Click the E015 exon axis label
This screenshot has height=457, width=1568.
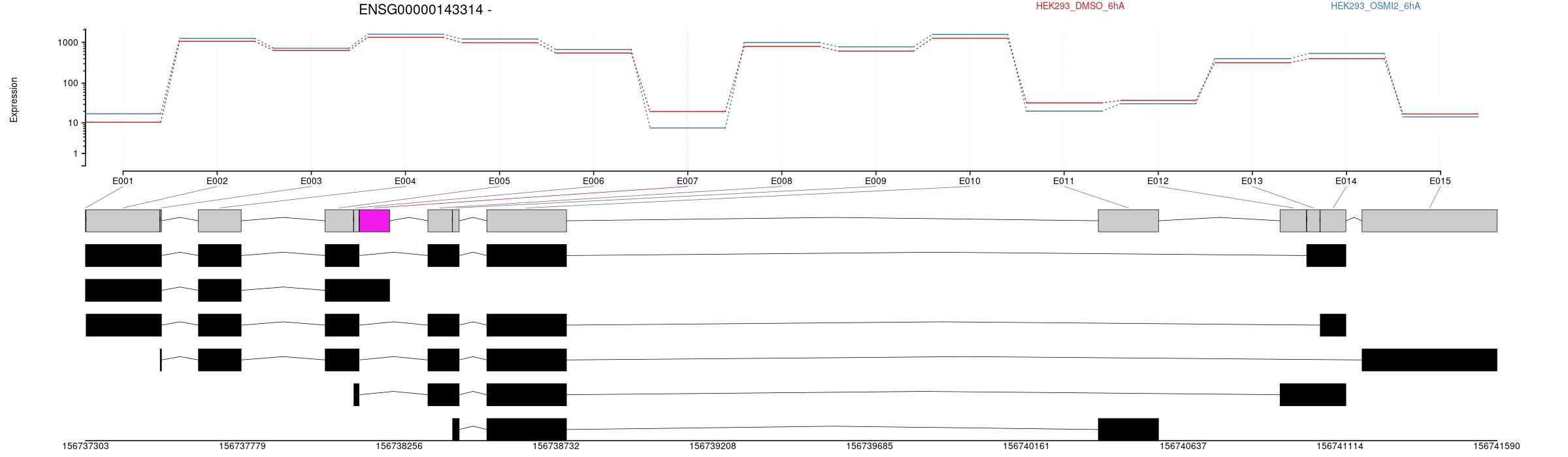pyautogui.click(x=1440, y=181)
